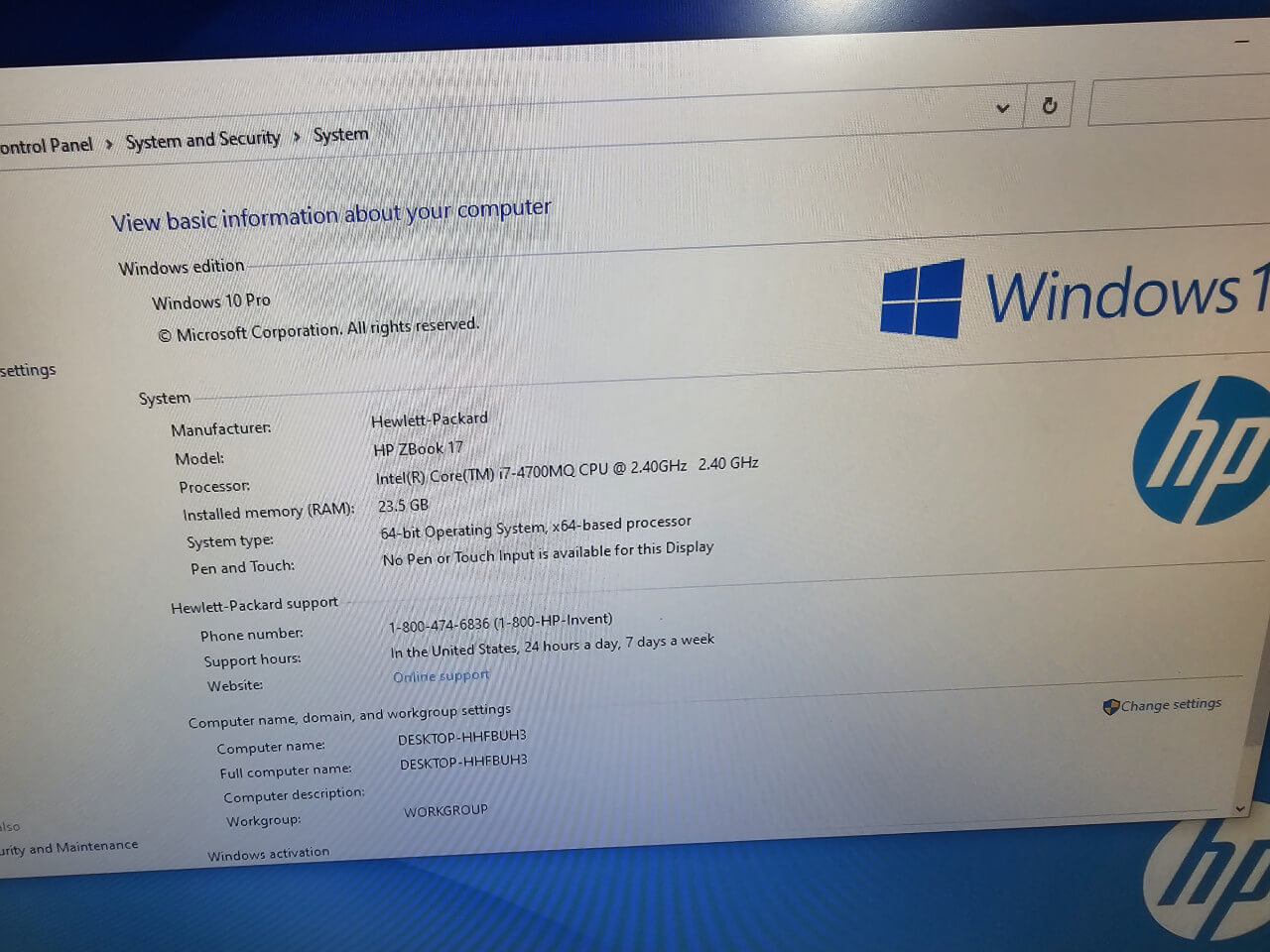Select the System breadcrumb label
Image resolution: width=1270 pixels, height=952 pixels.
pyautogui.click(x=339, y=134)
